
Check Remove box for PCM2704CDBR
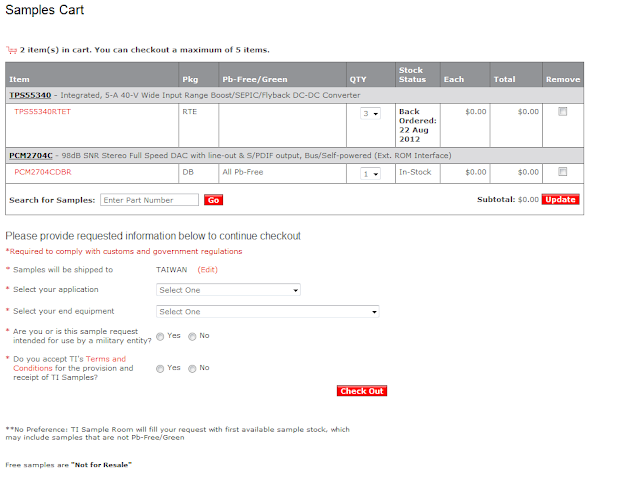click(x=562, y=172)
